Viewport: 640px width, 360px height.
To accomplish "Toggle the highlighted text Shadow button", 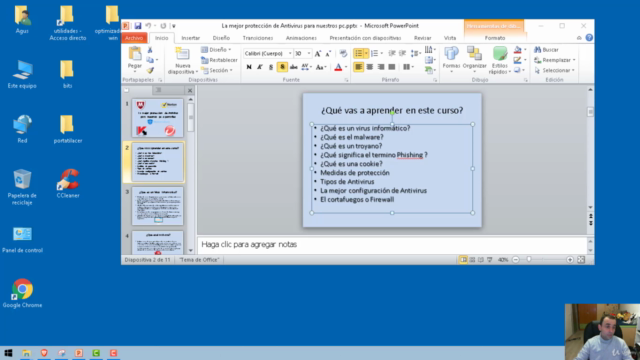I will pyautogui.click(x=282, y=67).
